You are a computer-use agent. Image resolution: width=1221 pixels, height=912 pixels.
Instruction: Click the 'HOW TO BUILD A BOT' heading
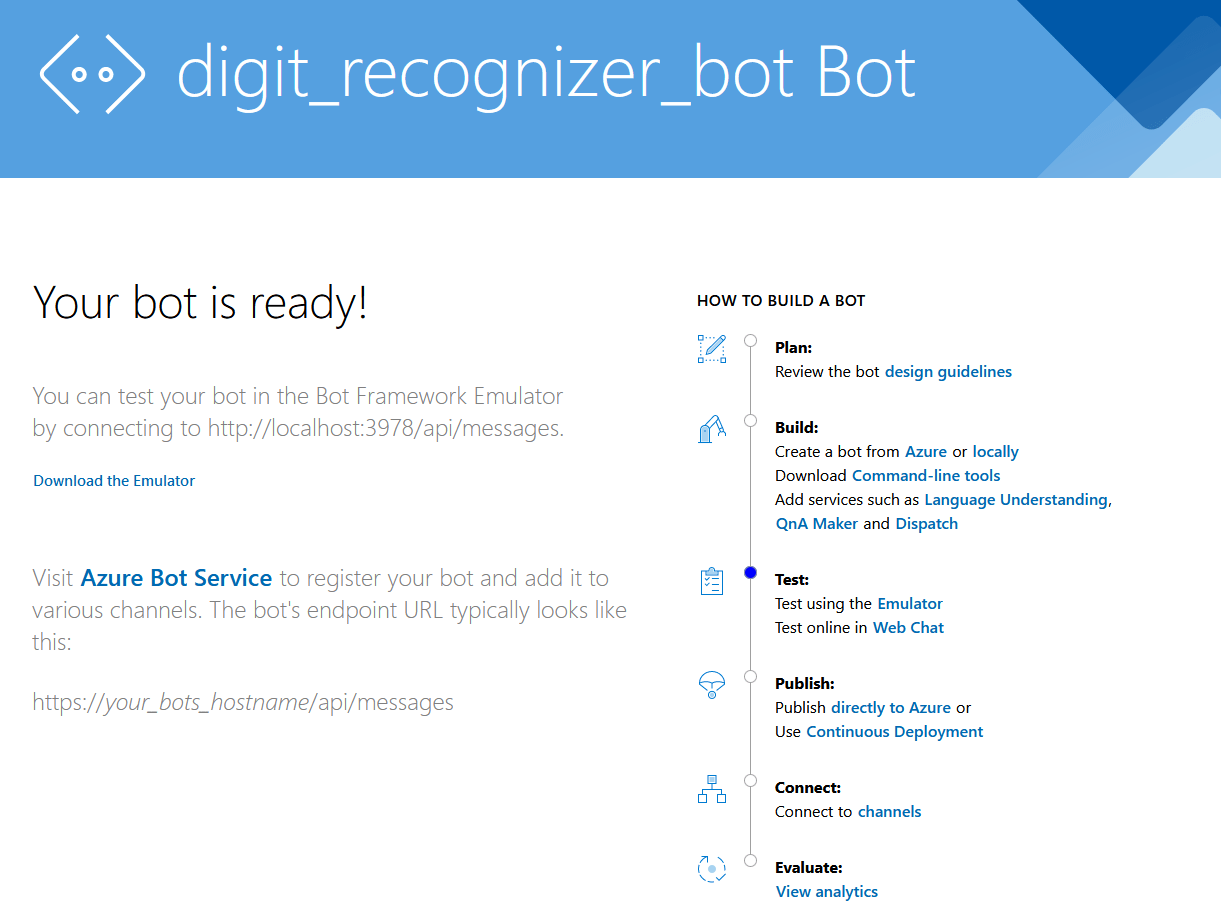tap(781, 300)
